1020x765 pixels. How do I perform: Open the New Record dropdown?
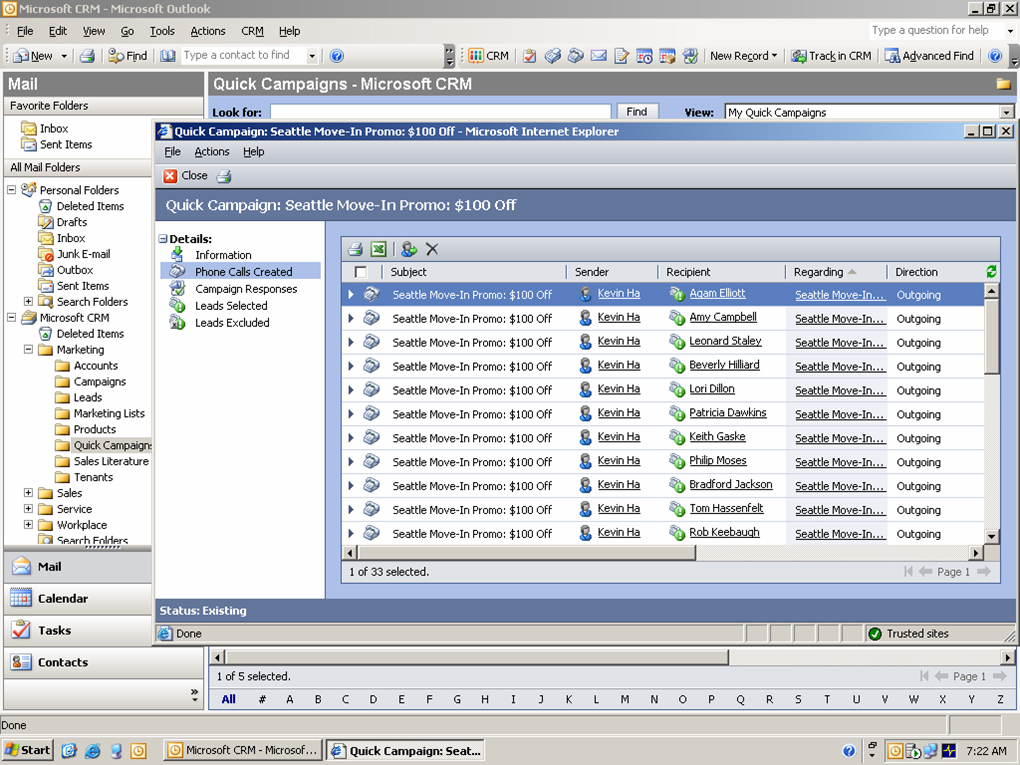pyautogui.click(x=743, y=56)
